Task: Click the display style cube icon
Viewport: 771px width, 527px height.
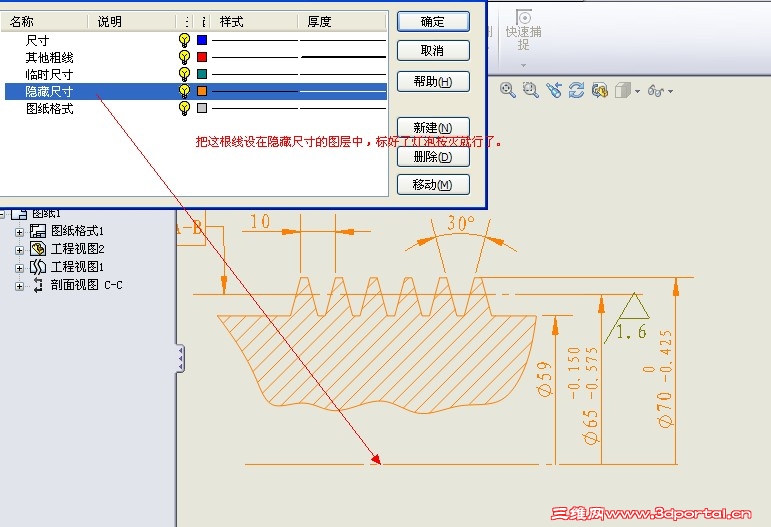Action: [x=623, y=91]
